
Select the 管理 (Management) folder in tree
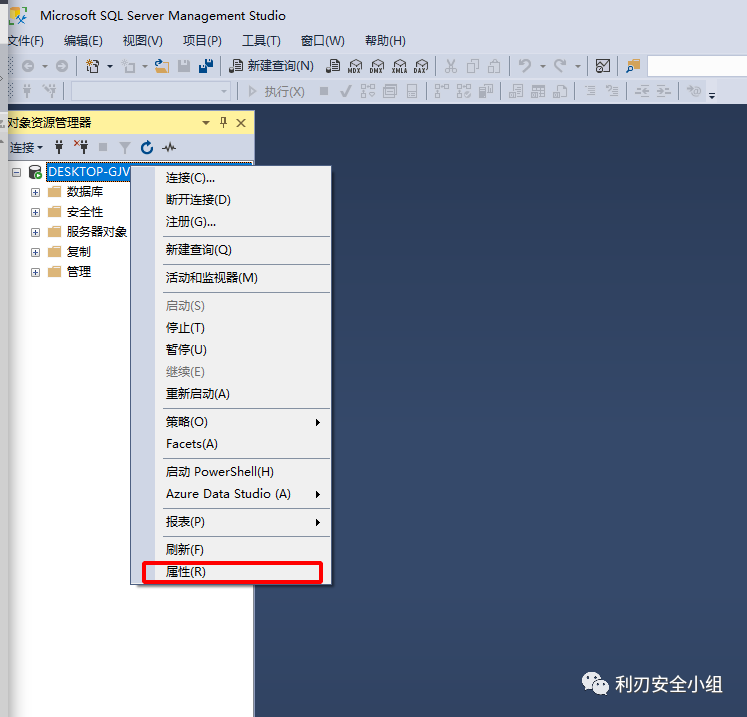click(x=79, y=272)
